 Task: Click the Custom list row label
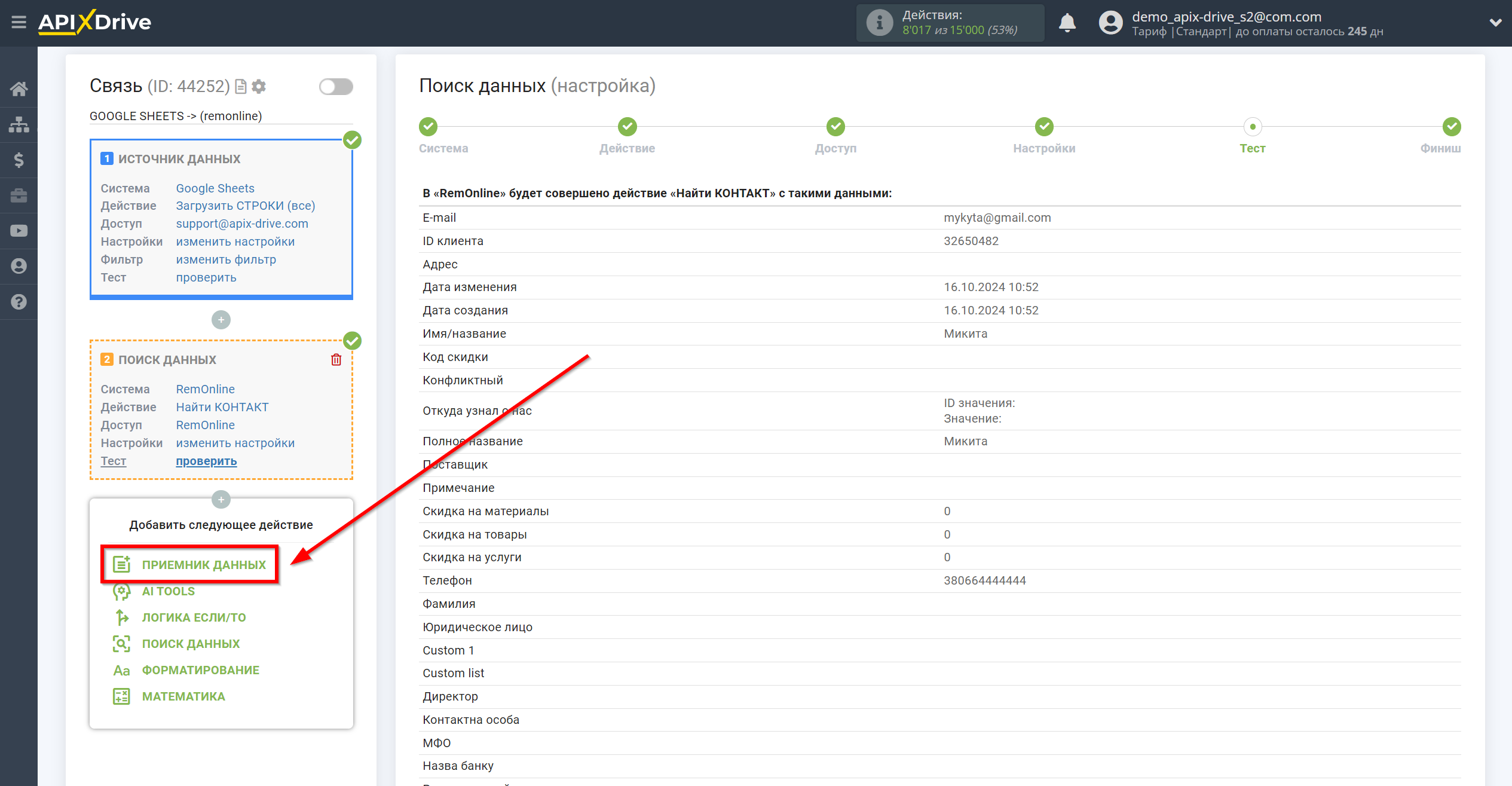click(x=453, y=673)
